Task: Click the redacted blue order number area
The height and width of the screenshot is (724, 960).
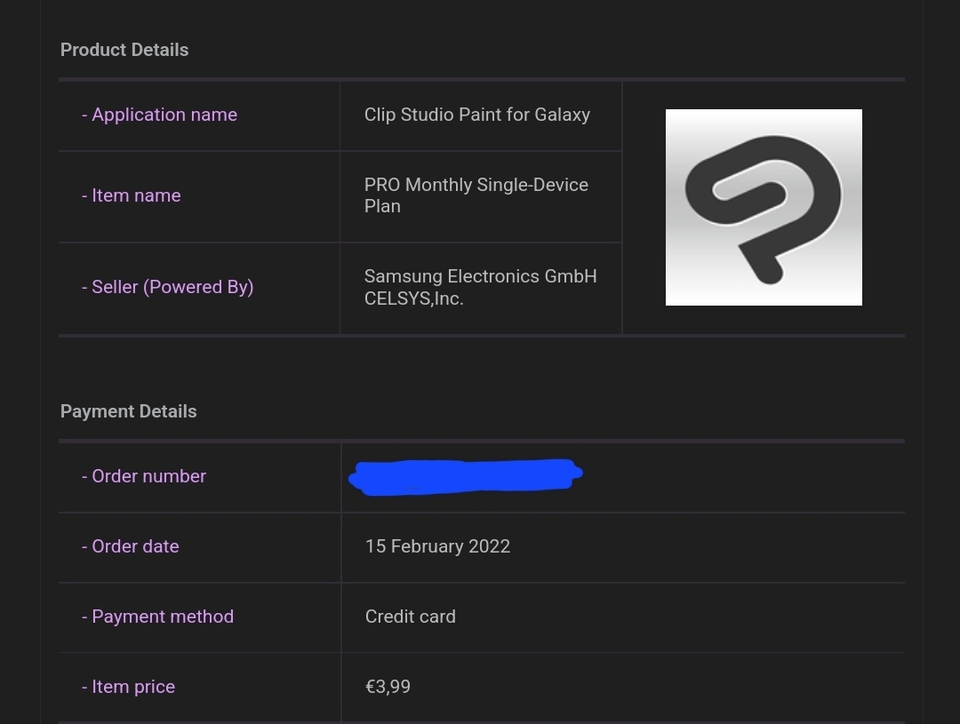Action: click(465, 476)
